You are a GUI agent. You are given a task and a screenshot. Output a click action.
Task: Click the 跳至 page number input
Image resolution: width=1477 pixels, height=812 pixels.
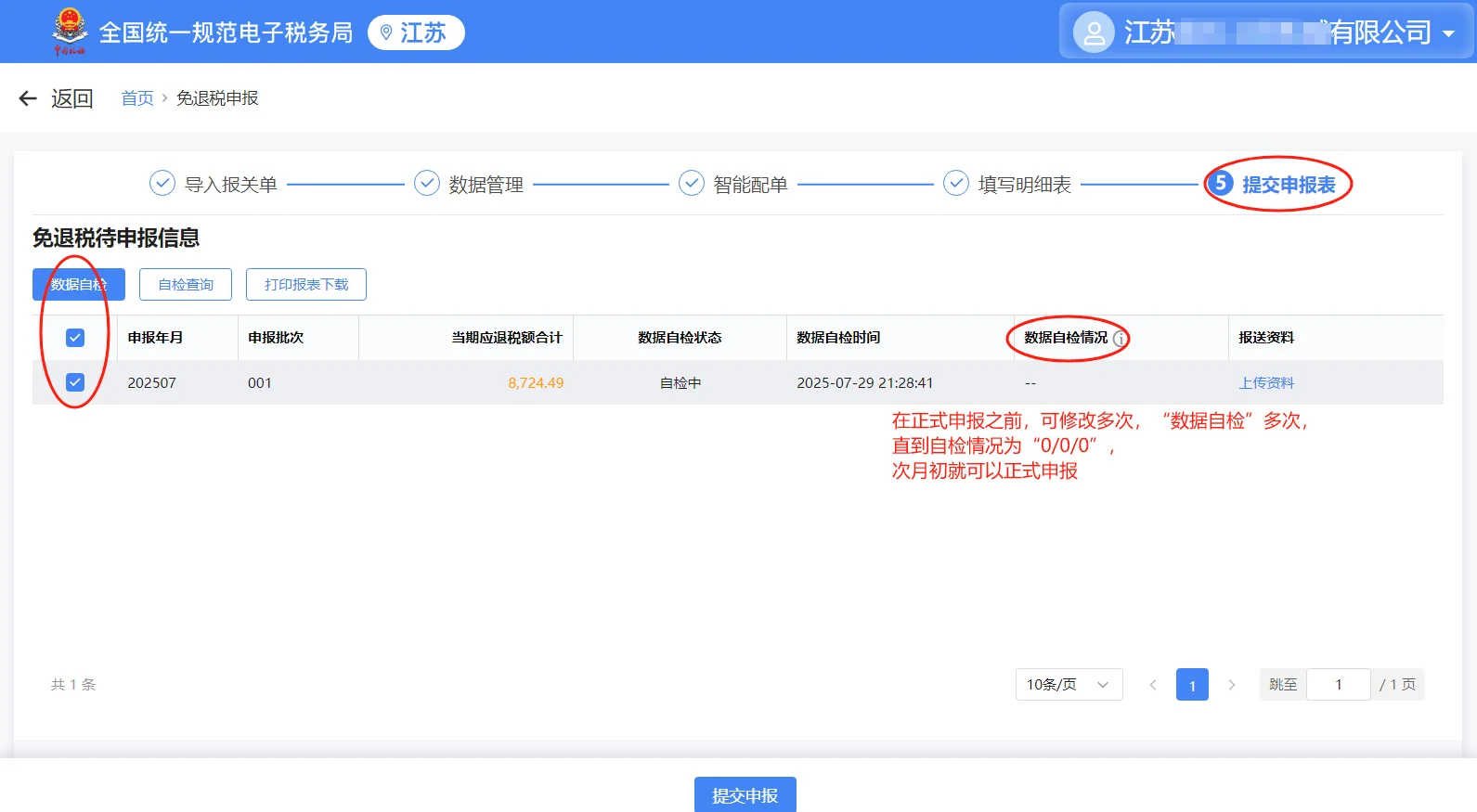coord(1338,685)
